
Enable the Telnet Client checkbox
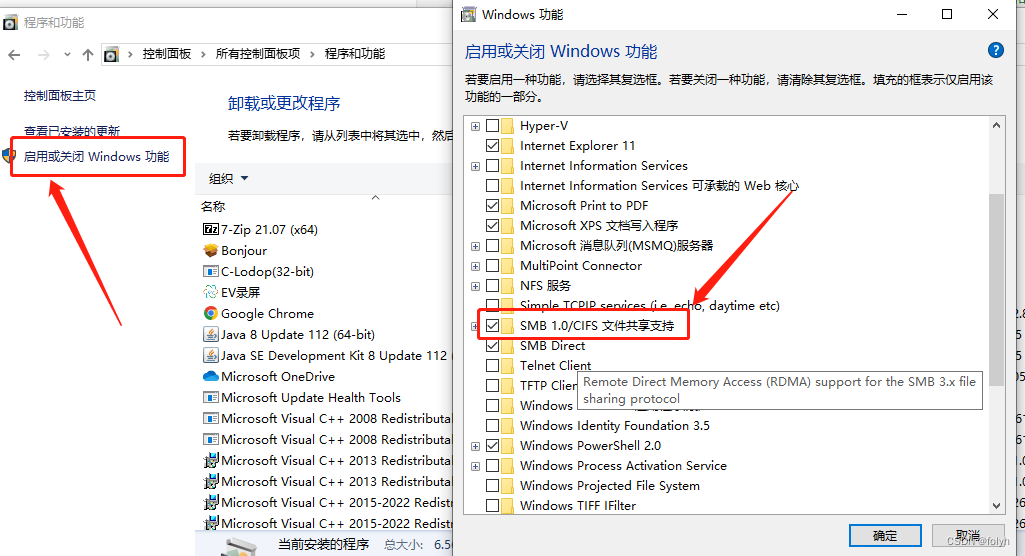[x=493, y=365]
